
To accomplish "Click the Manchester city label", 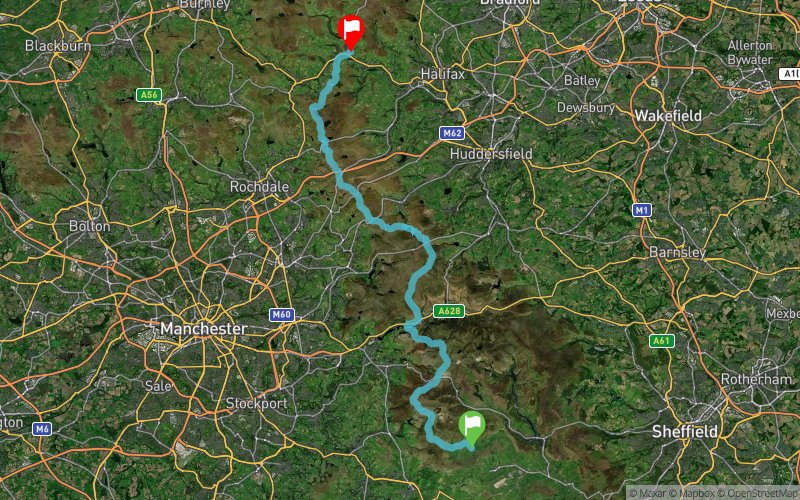I will click(204, 329).
